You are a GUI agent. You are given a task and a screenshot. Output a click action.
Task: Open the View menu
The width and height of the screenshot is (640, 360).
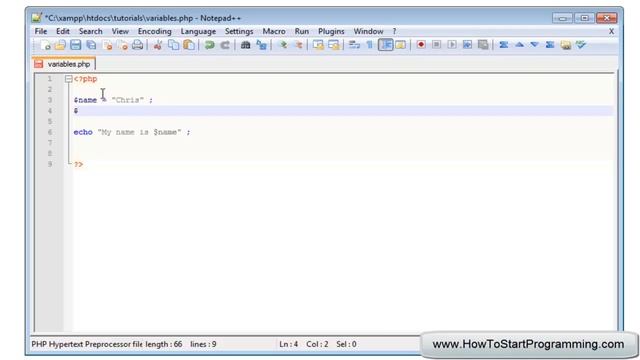tap(120, 31)
